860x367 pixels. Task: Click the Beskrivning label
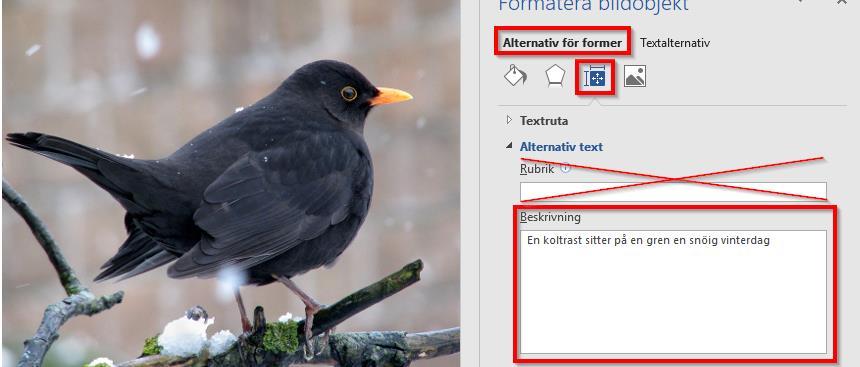550,217
